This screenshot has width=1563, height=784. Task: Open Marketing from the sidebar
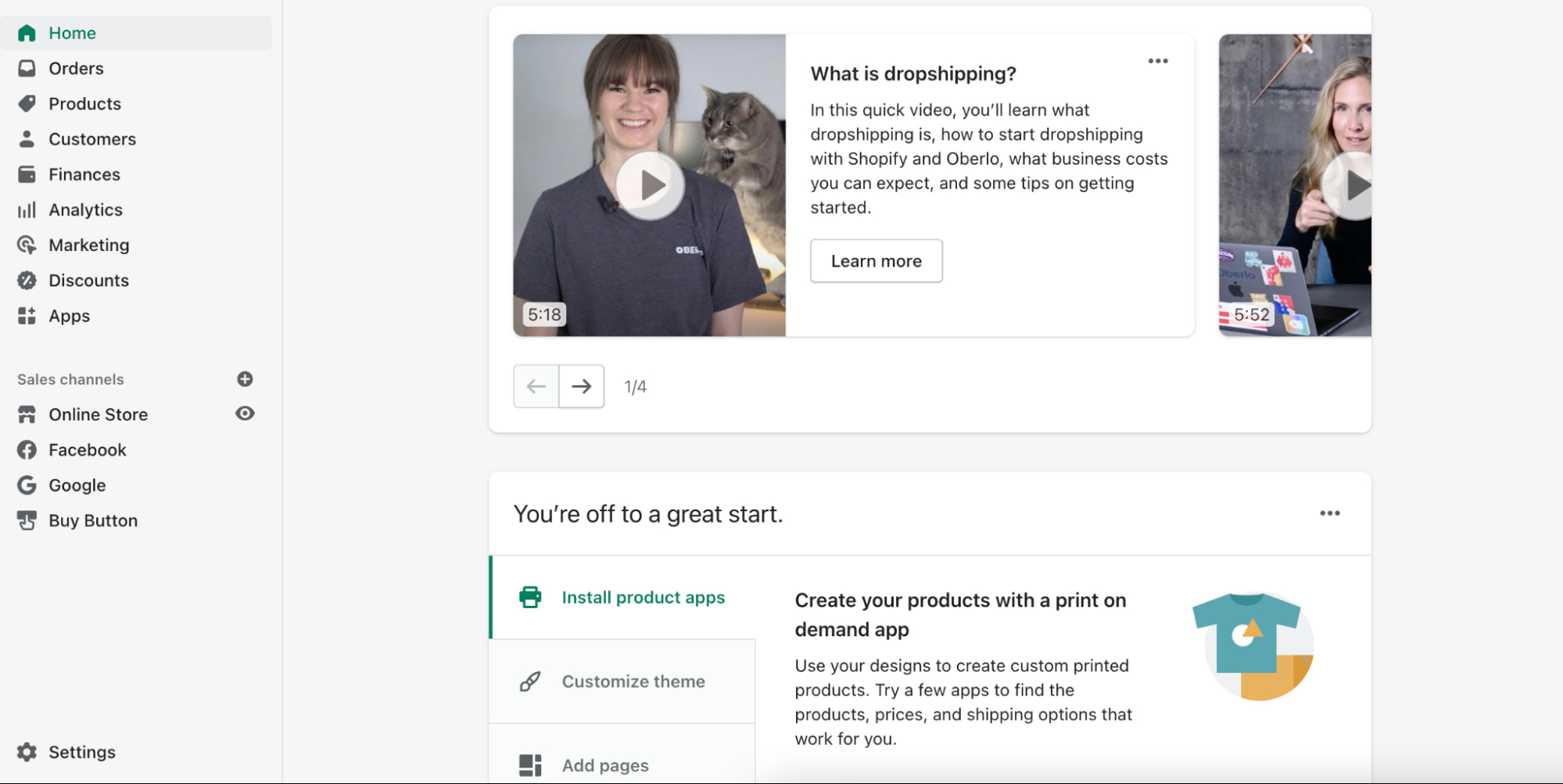[x=88, y=245]
